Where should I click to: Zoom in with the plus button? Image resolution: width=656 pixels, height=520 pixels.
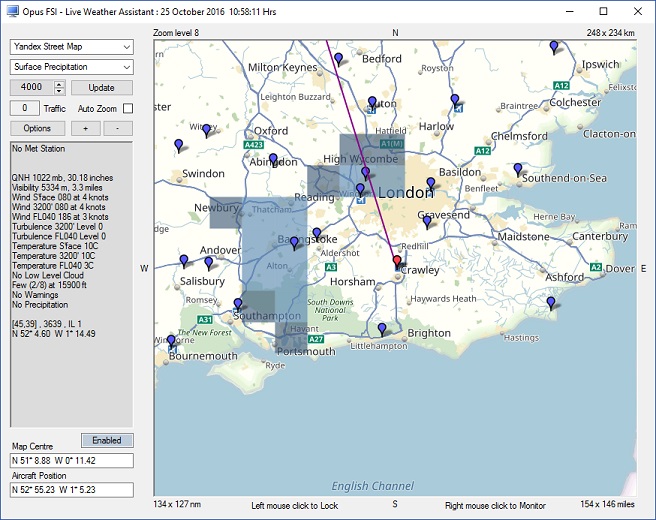coord(86,128)
